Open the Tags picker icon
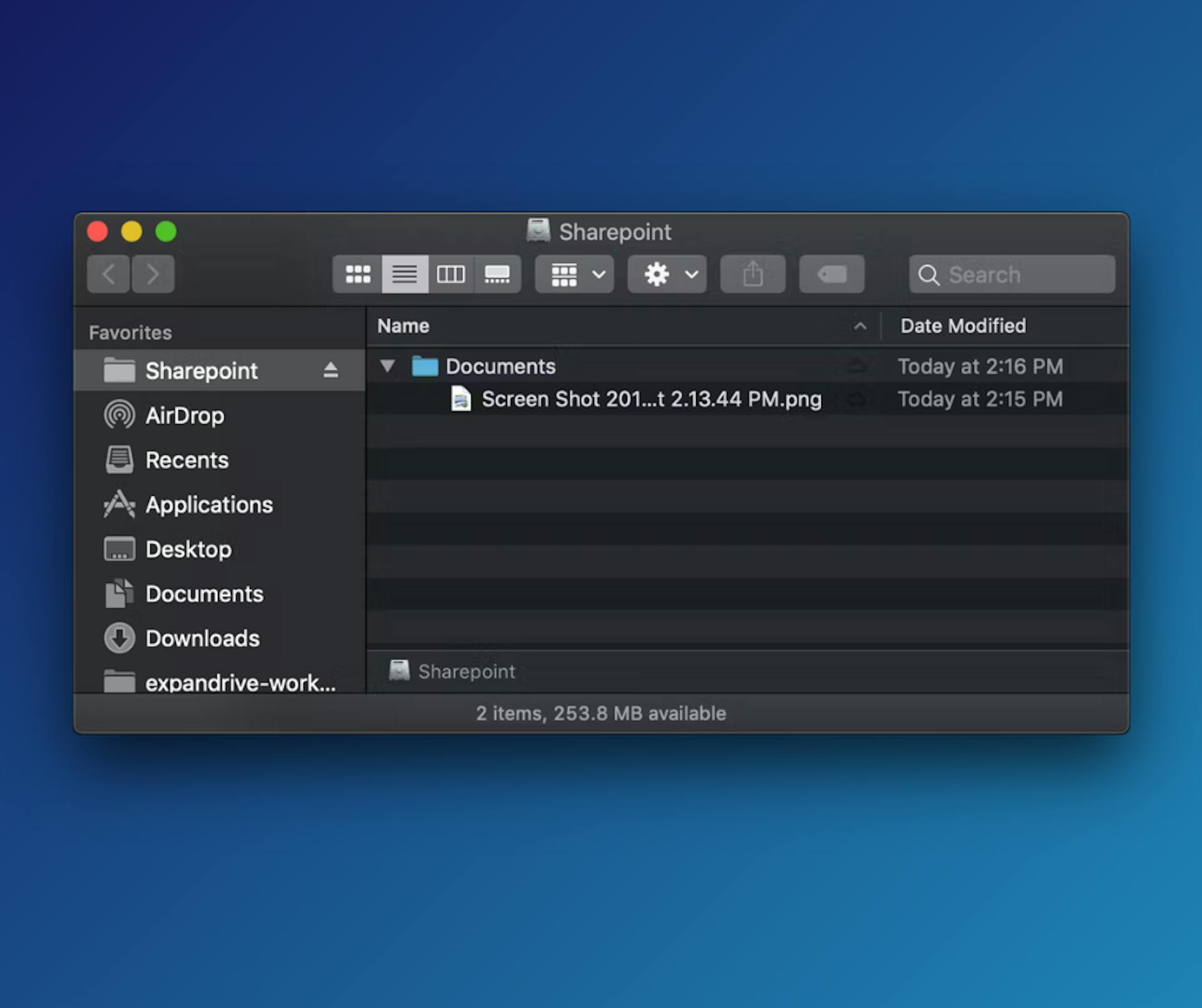The image size is (1202, 1008). [x=831, y=274]
